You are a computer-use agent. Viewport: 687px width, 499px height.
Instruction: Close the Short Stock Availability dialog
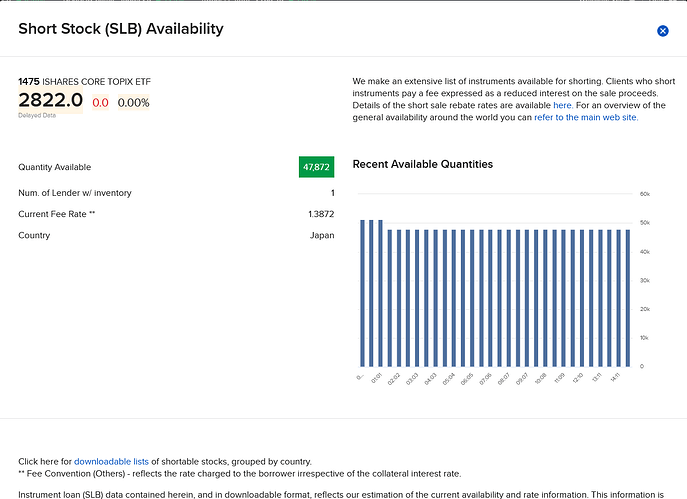pyautogui.click(x=662, y=31)
